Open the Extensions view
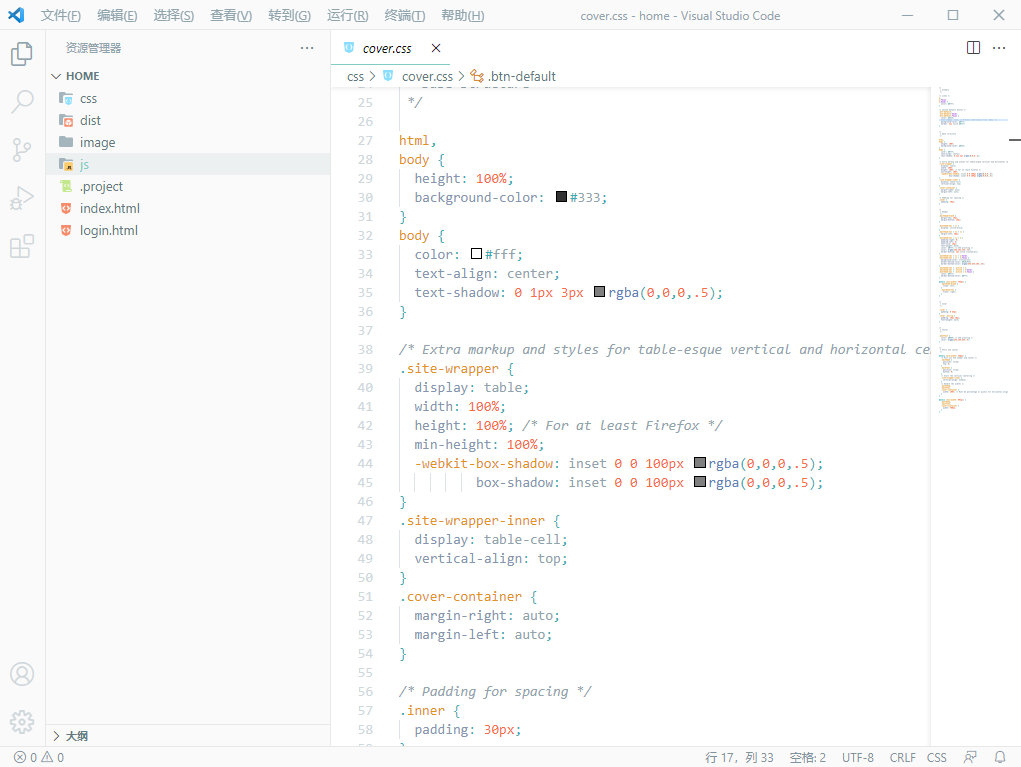This screenshot has width=1021, height=767. [x=22, y=246]
